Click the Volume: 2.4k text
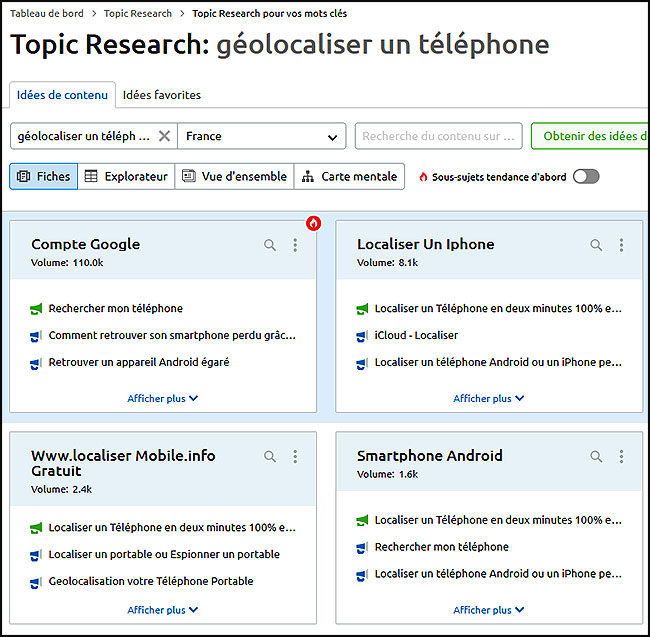 [x=61, y=489]
